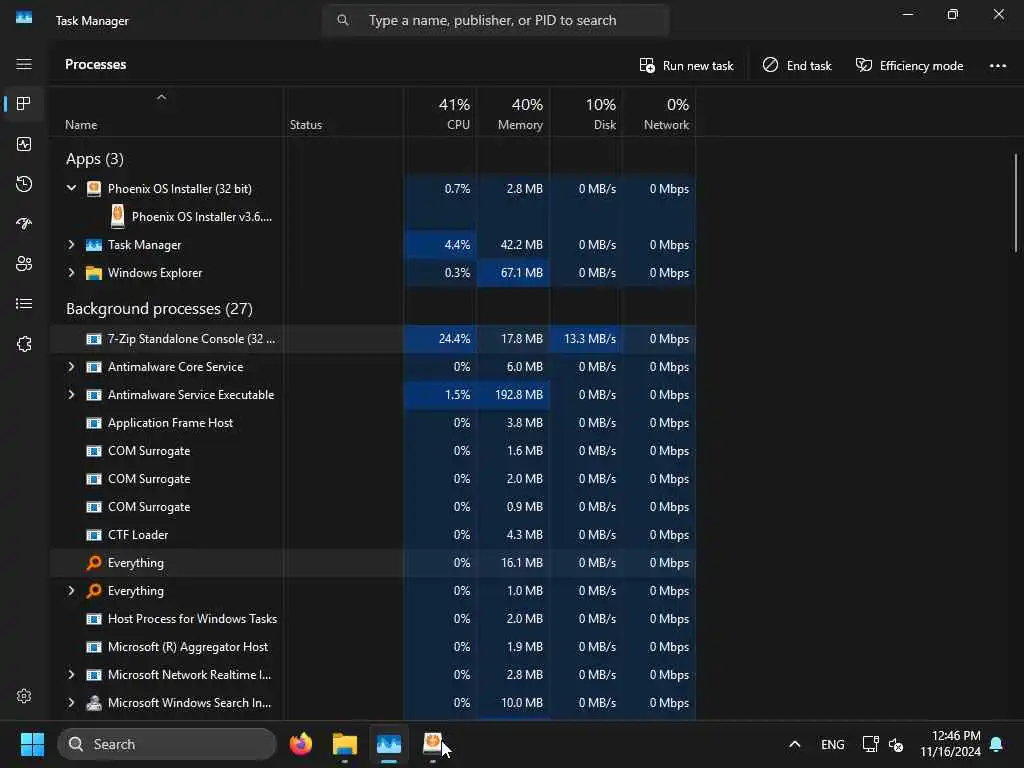Expand the Windows Explorer process group
This screenshot has width=1024, height=768.
pos(71,273)
